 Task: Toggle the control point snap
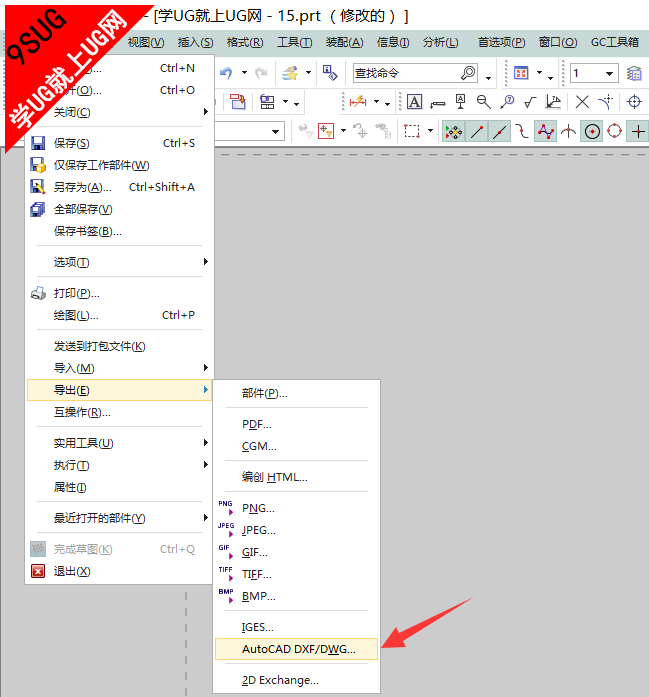click(x=522, y=132)
